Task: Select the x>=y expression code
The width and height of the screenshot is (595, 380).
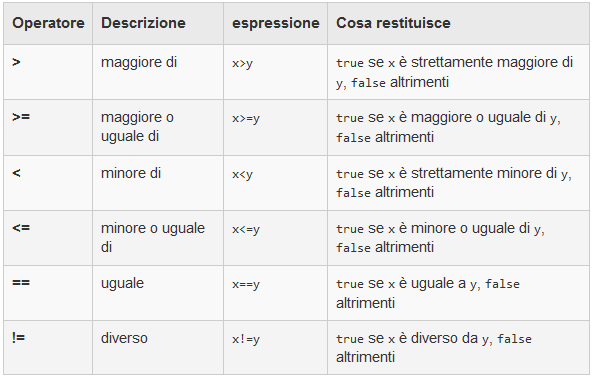Action: (246, 118)
